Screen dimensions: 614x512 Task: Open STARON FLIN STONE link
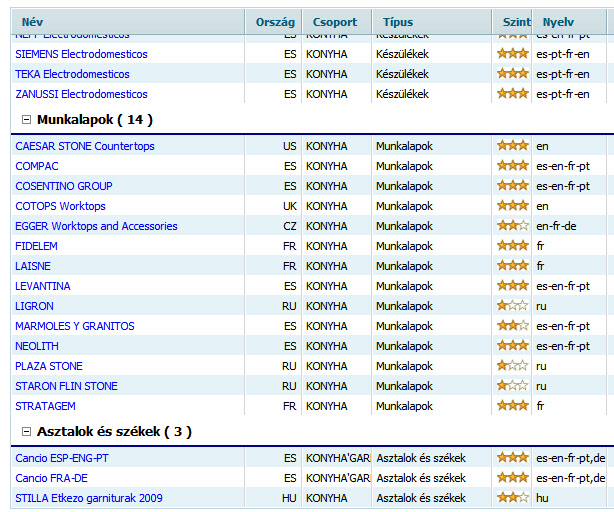click(x=66, y=386)
